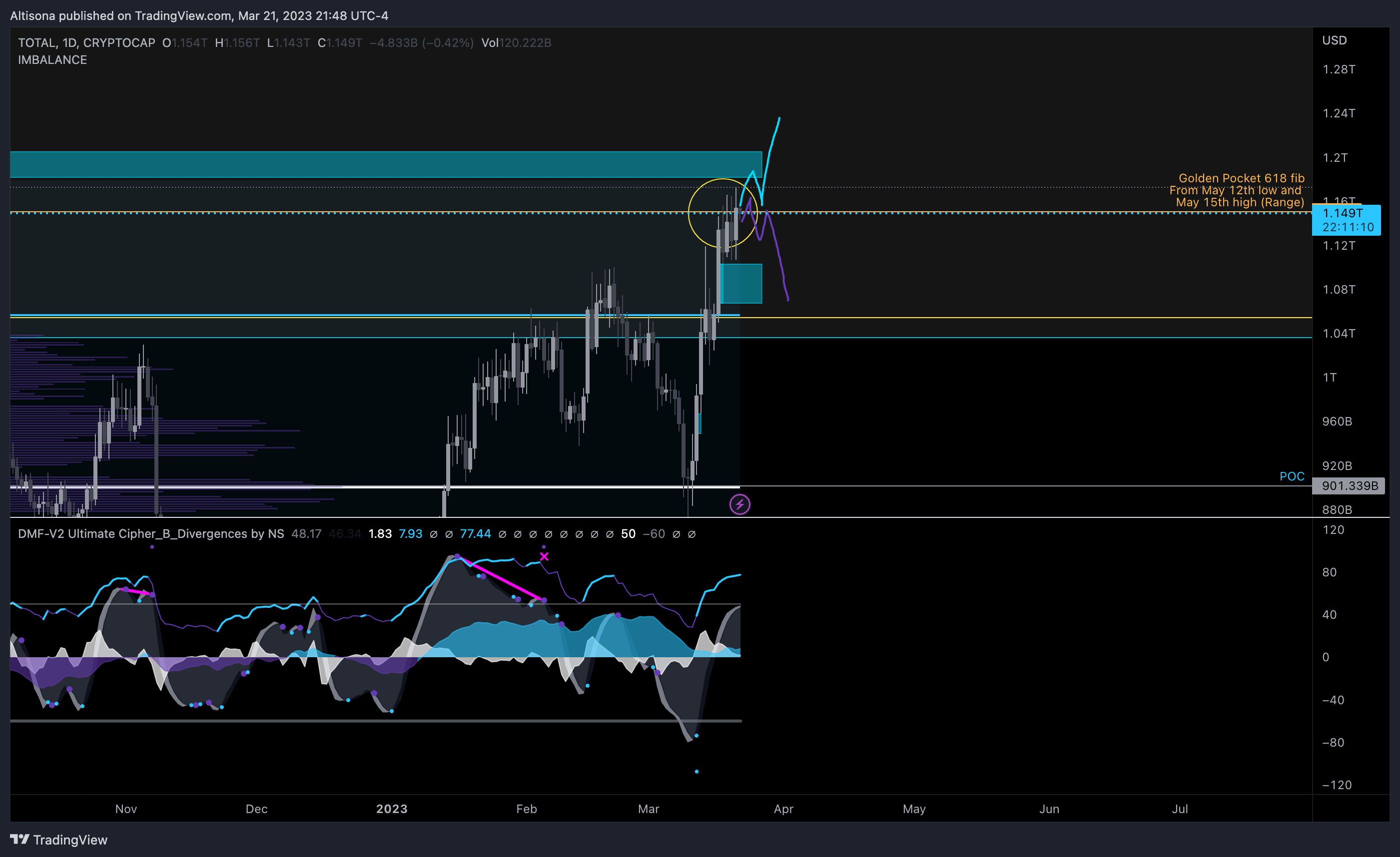Click the indicator value −60
1400x857 pixels.
point(654,534)
